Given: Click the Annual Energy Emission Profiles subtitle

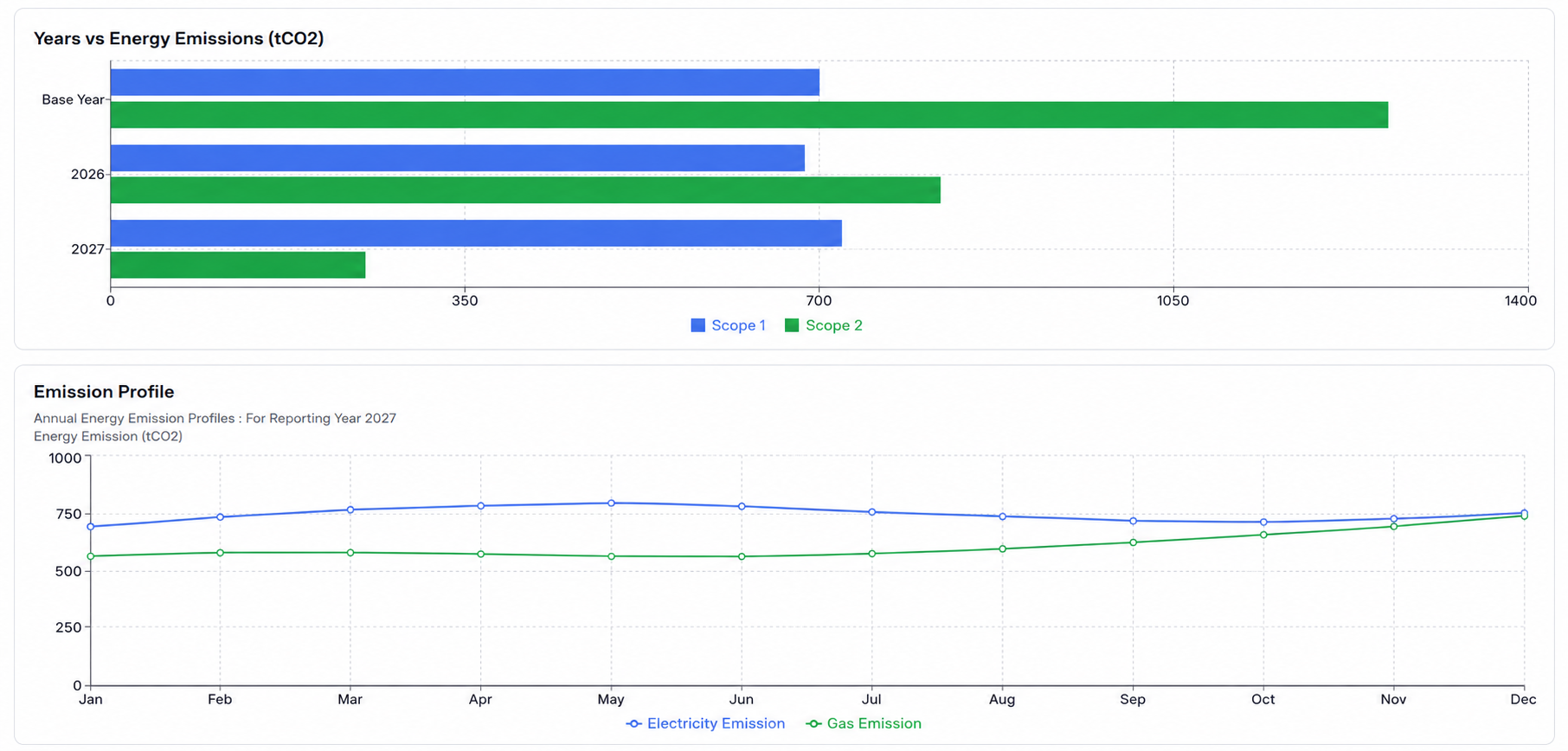Looking at the screenshot, I should (215, 418).
